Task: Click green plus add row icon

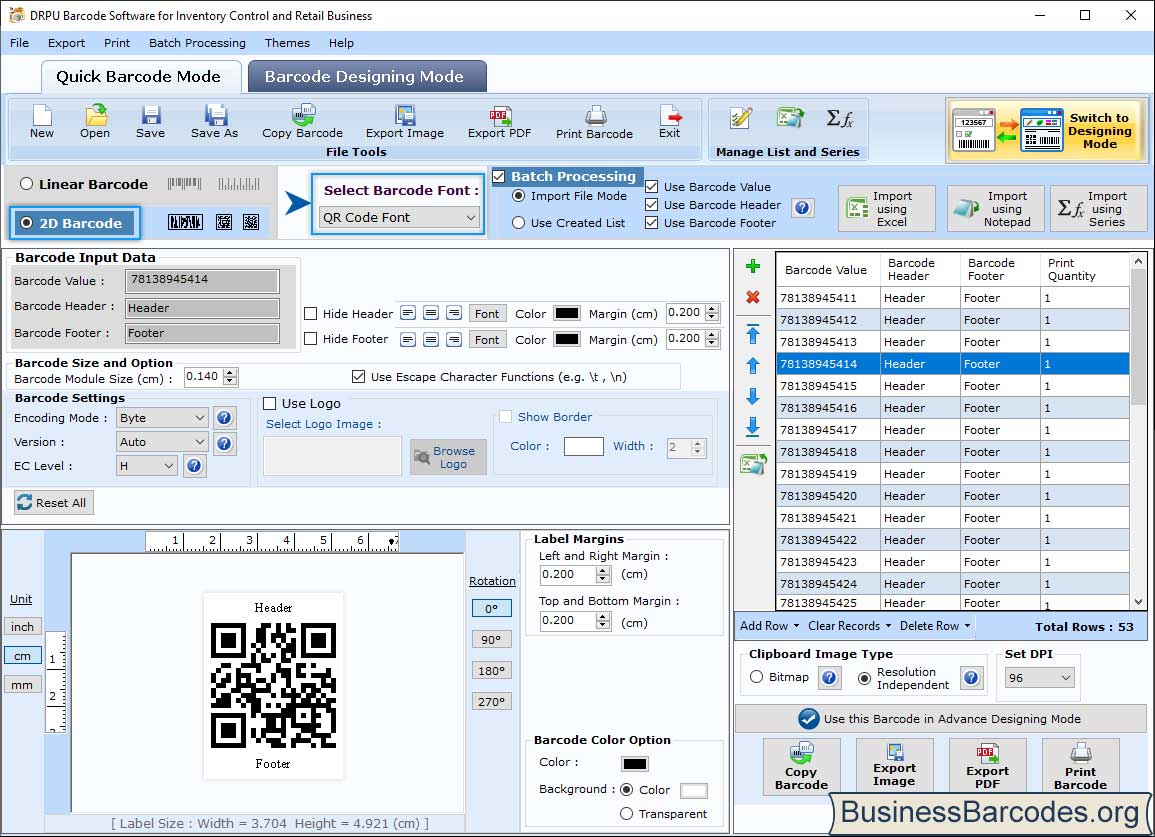Action: [753, 266]
